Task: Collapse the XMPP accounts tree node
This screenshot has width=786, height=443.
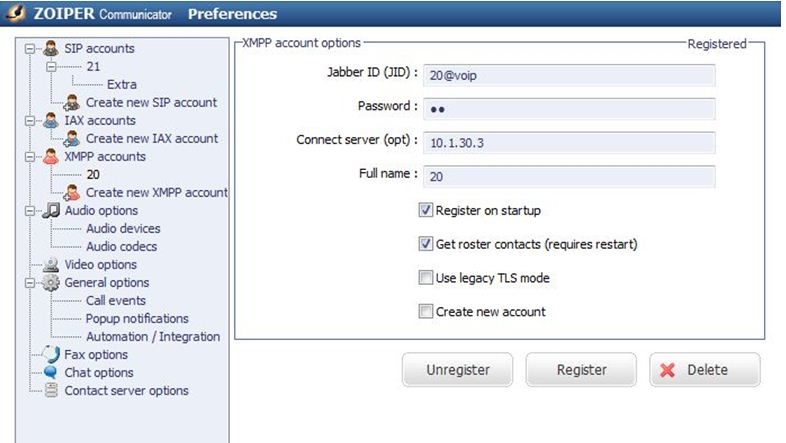Action: 30,156
